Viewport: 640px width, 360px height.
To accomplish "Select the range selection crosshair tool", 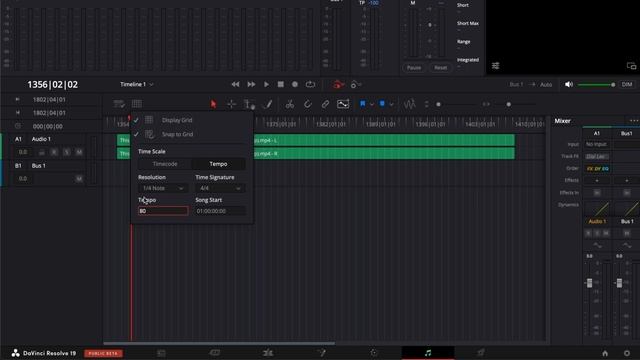I will pyautogui.click(x=231, y=104).
